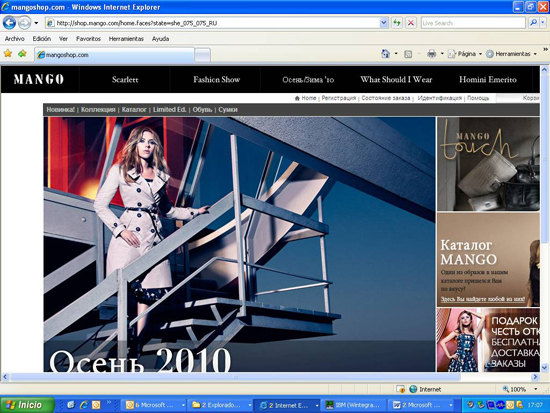
Task: Click the Идентификация link
Action: (440, 98)
